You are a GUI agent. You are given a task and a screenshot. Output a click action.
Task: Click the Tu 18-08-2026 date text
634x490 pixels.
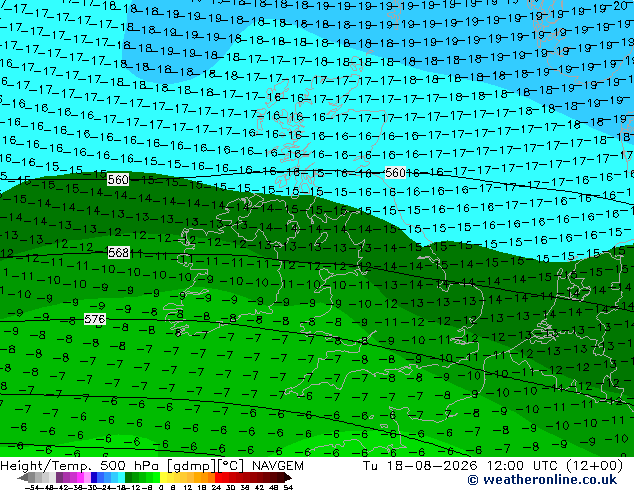(x=420, y=466)
